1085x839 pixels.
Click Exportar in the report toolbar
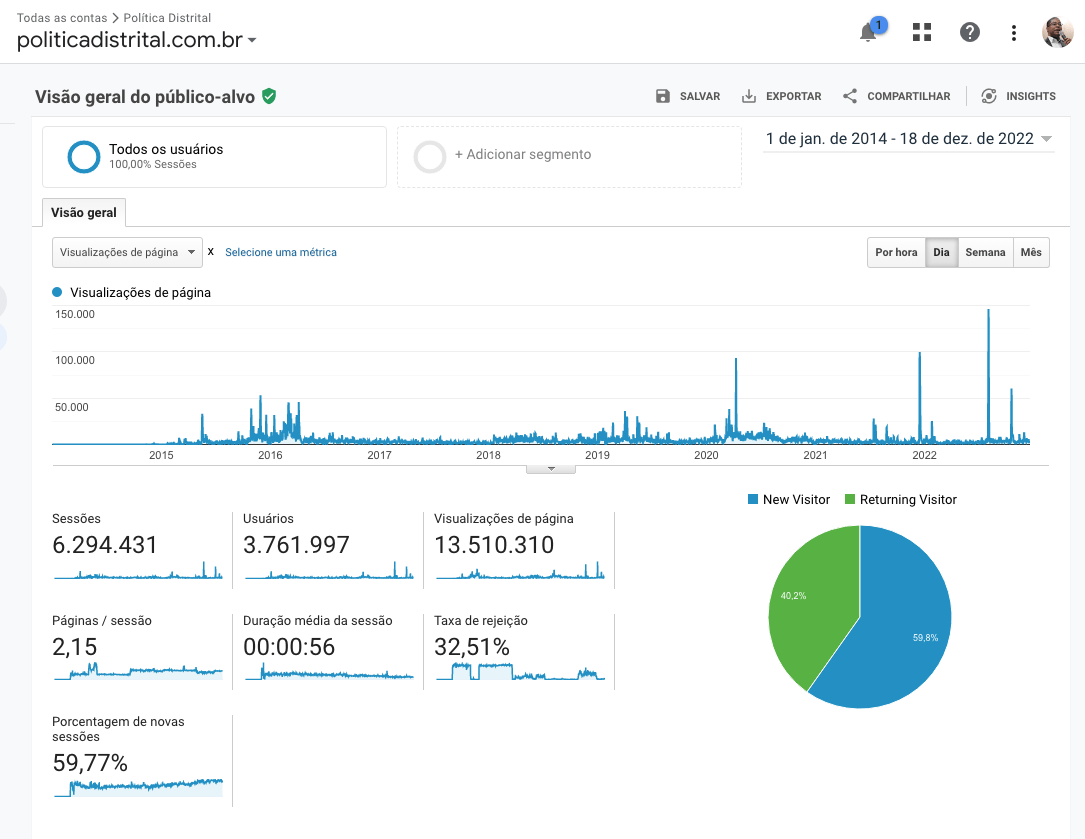[781, 96]
